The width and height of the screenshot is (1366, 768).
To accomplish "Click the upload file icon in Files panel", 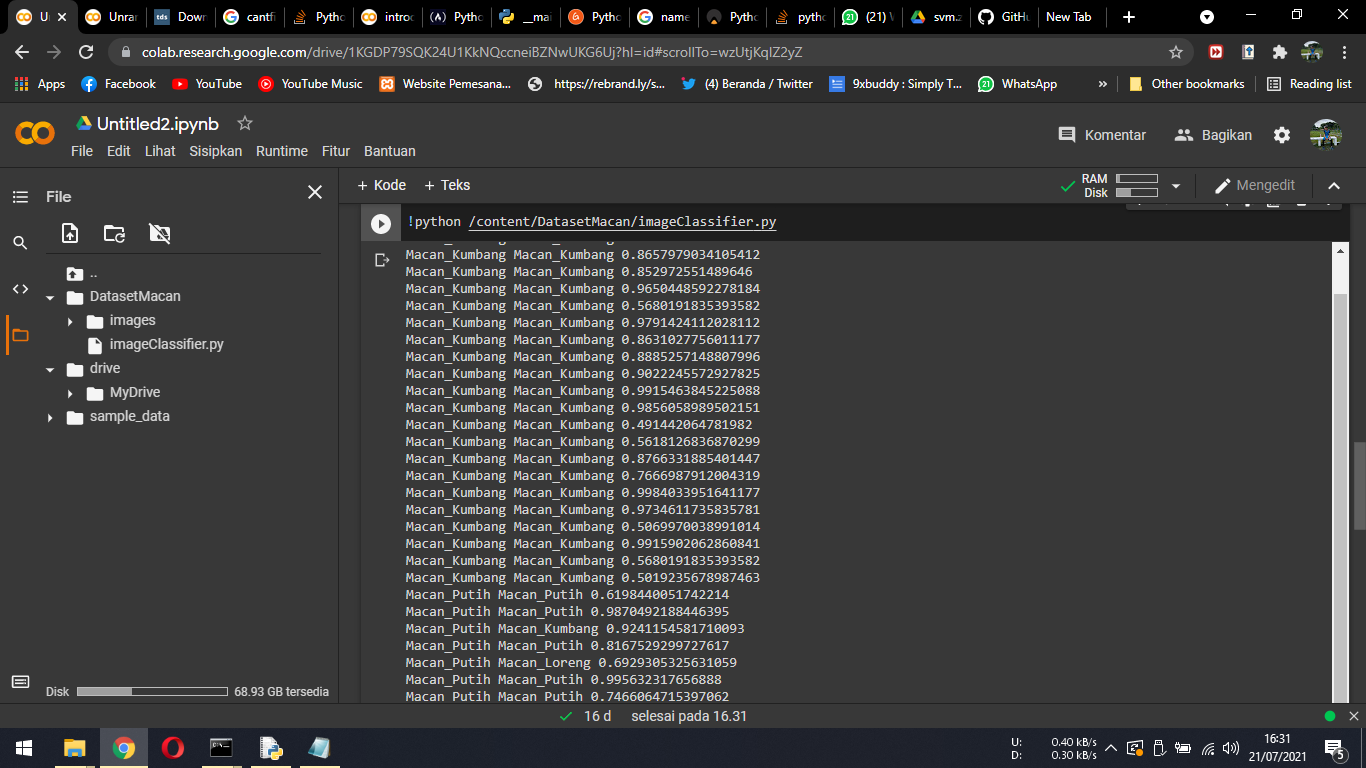I will (x=69, y=233).
